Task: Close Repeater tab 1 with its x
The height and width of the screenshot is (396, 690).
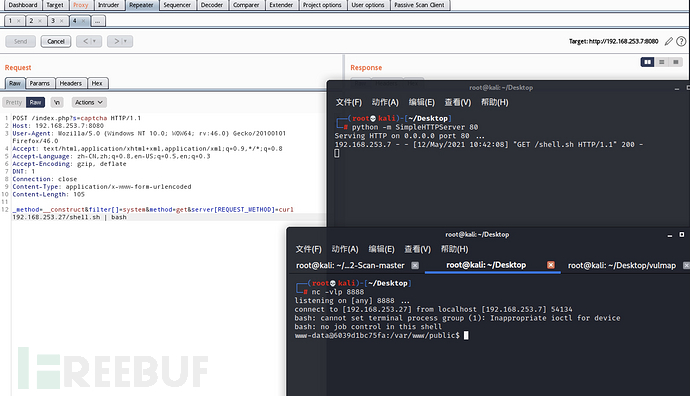Action: click(x=18, y=21)
